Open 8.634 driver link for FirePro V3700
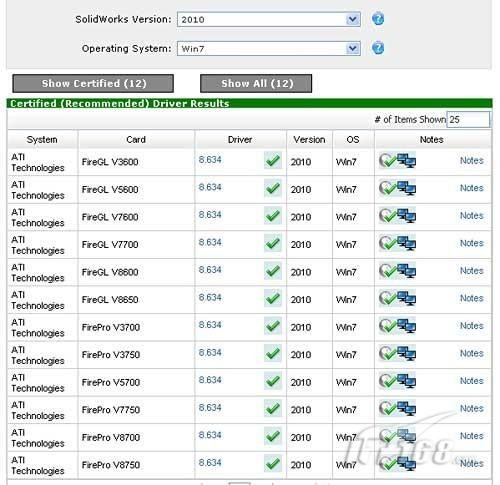Image resolution: width=500 pixels, height=485 pixels. pos(210,325)
